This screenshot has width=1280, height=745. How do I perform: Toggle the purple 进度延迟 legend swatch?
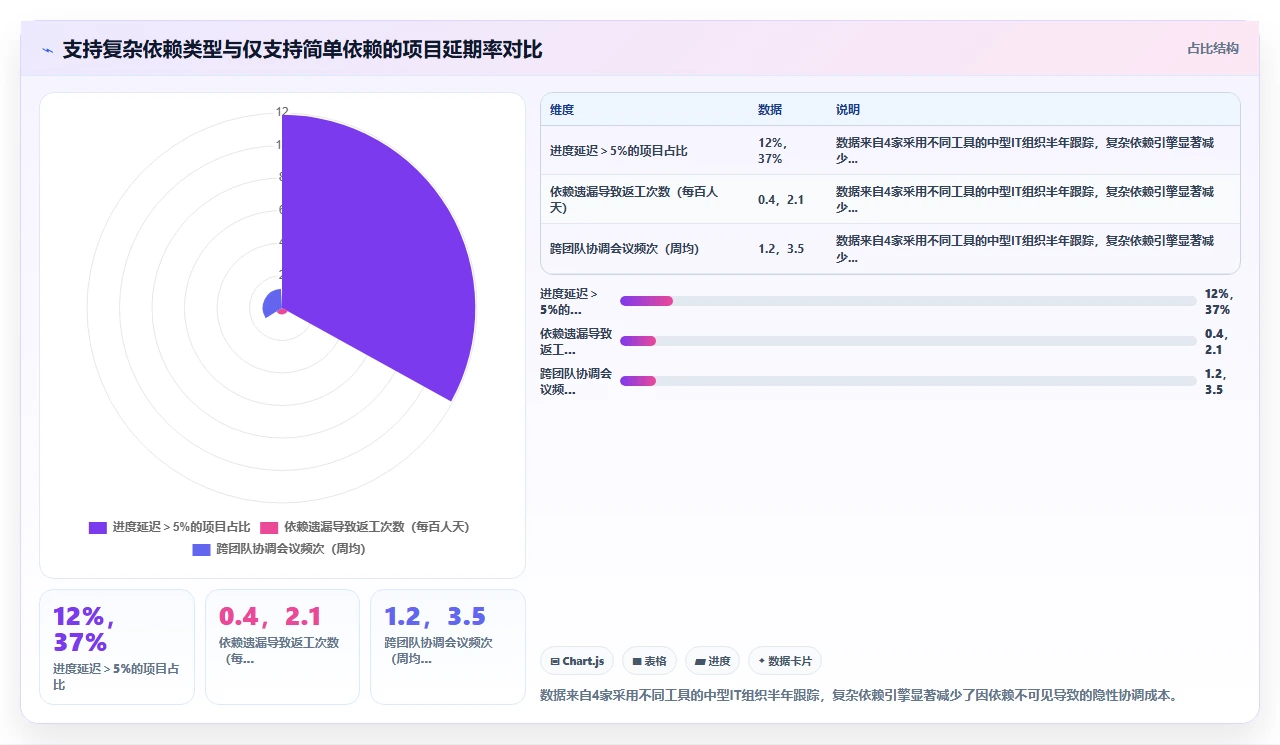tap(98, 527)
